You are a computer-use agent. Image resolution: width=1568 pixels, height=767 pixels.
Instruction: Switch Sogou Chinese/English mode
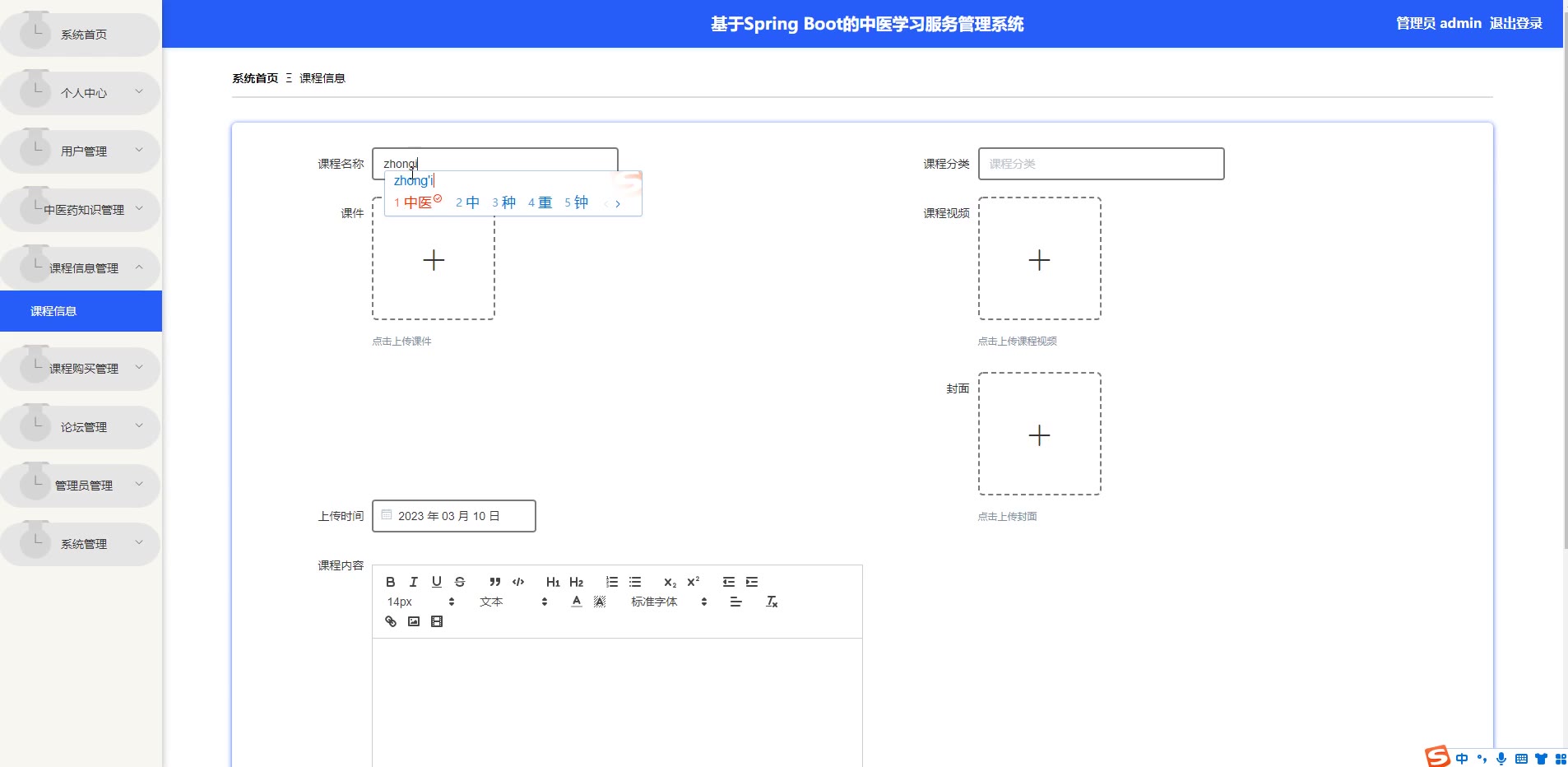point(1462,759)
